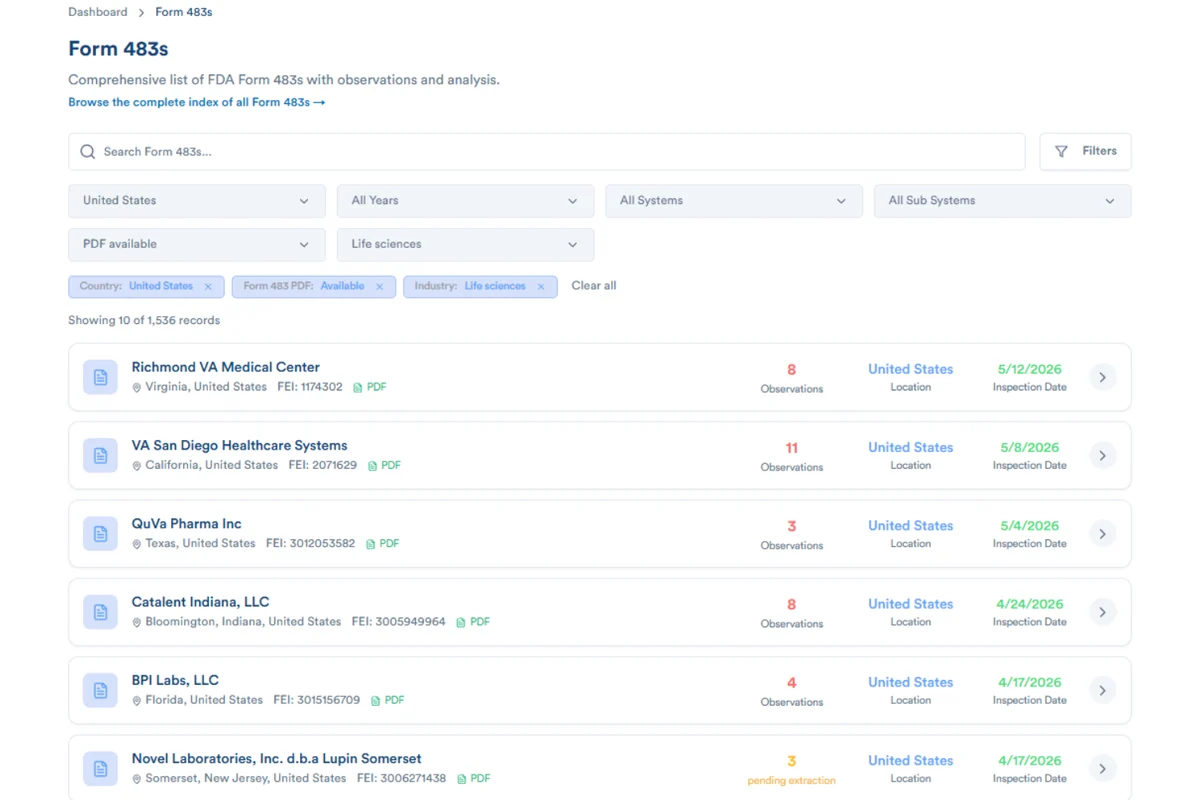The height and width of the screenshot is (800, 1200).
Task: Open the All Years dropdown
Action: click(465, 201)
